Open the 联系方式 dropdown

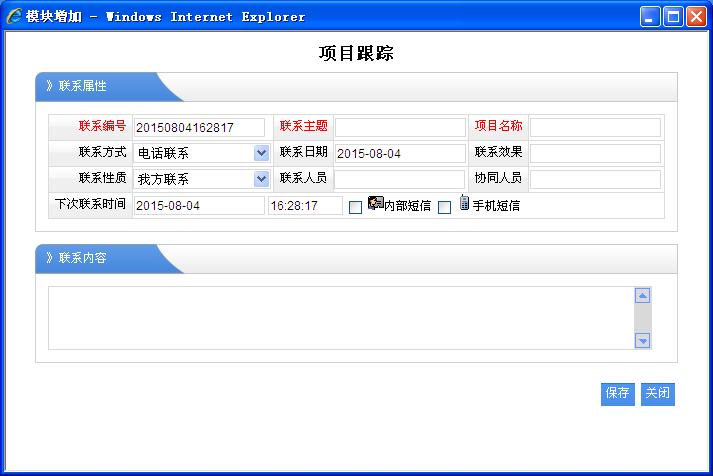pos(261,153)
